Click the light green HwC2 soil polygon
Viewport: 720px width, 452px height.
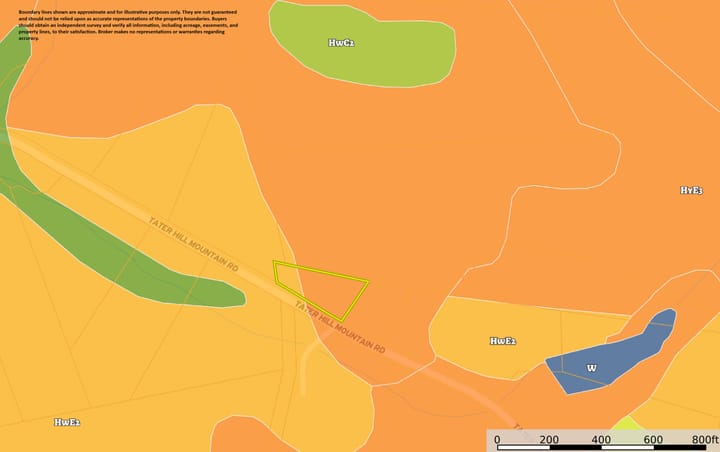pyautogui.click(x=363, y=45)
